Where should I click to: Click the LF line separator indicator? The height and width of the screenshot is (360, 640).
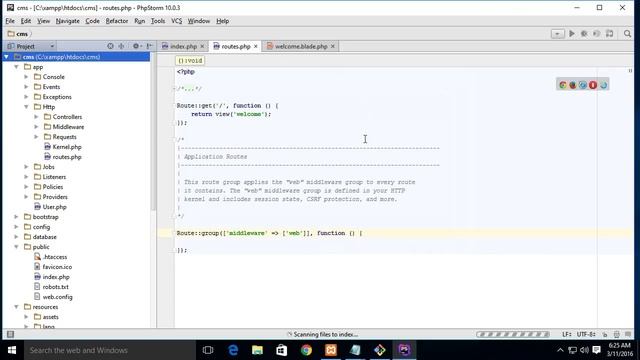567,334
